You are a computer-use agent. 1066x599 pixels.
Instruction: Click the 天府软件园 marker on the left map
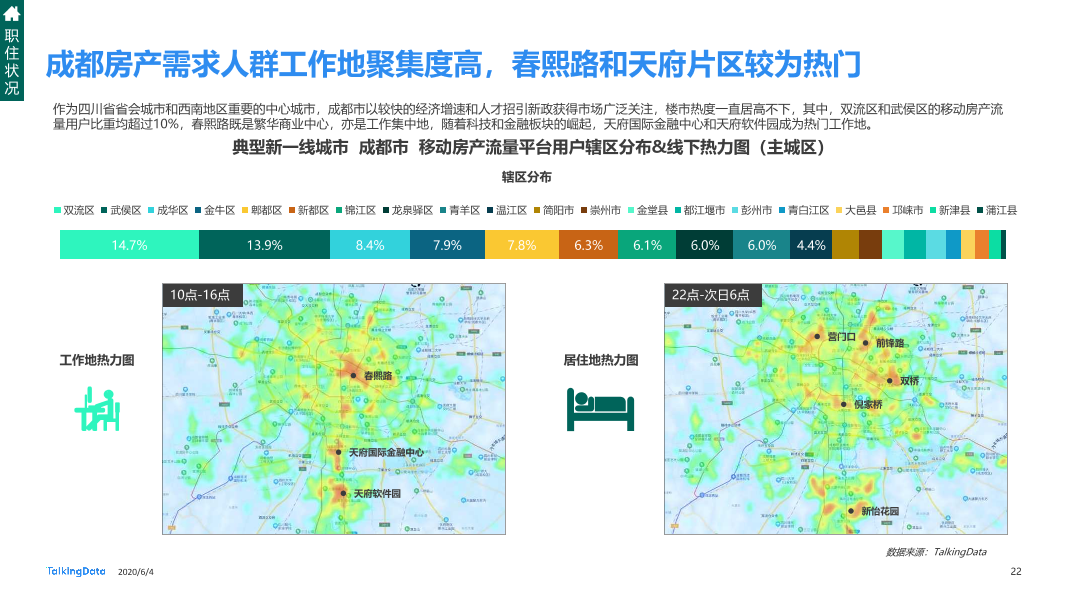(343, 491)
